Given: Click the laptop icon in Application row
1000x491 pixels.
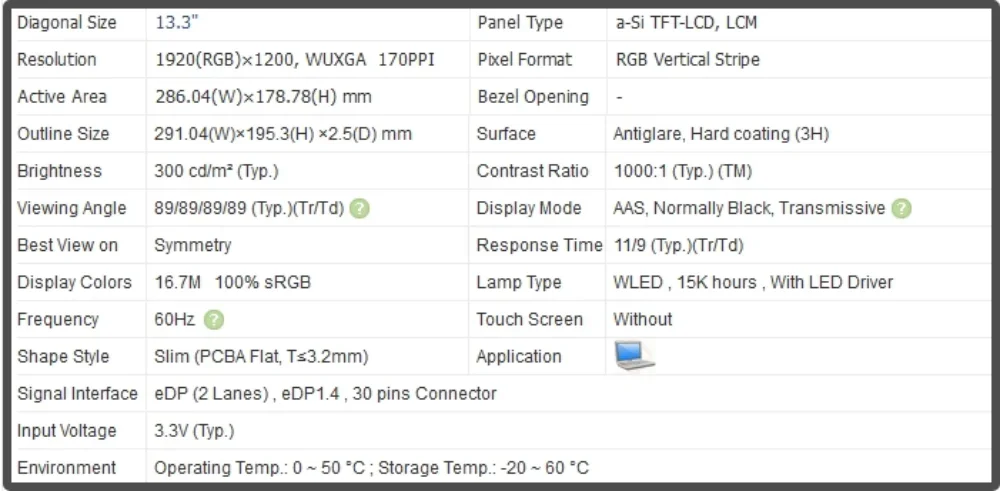Looking at the screenshot, I should click(634, 356).
